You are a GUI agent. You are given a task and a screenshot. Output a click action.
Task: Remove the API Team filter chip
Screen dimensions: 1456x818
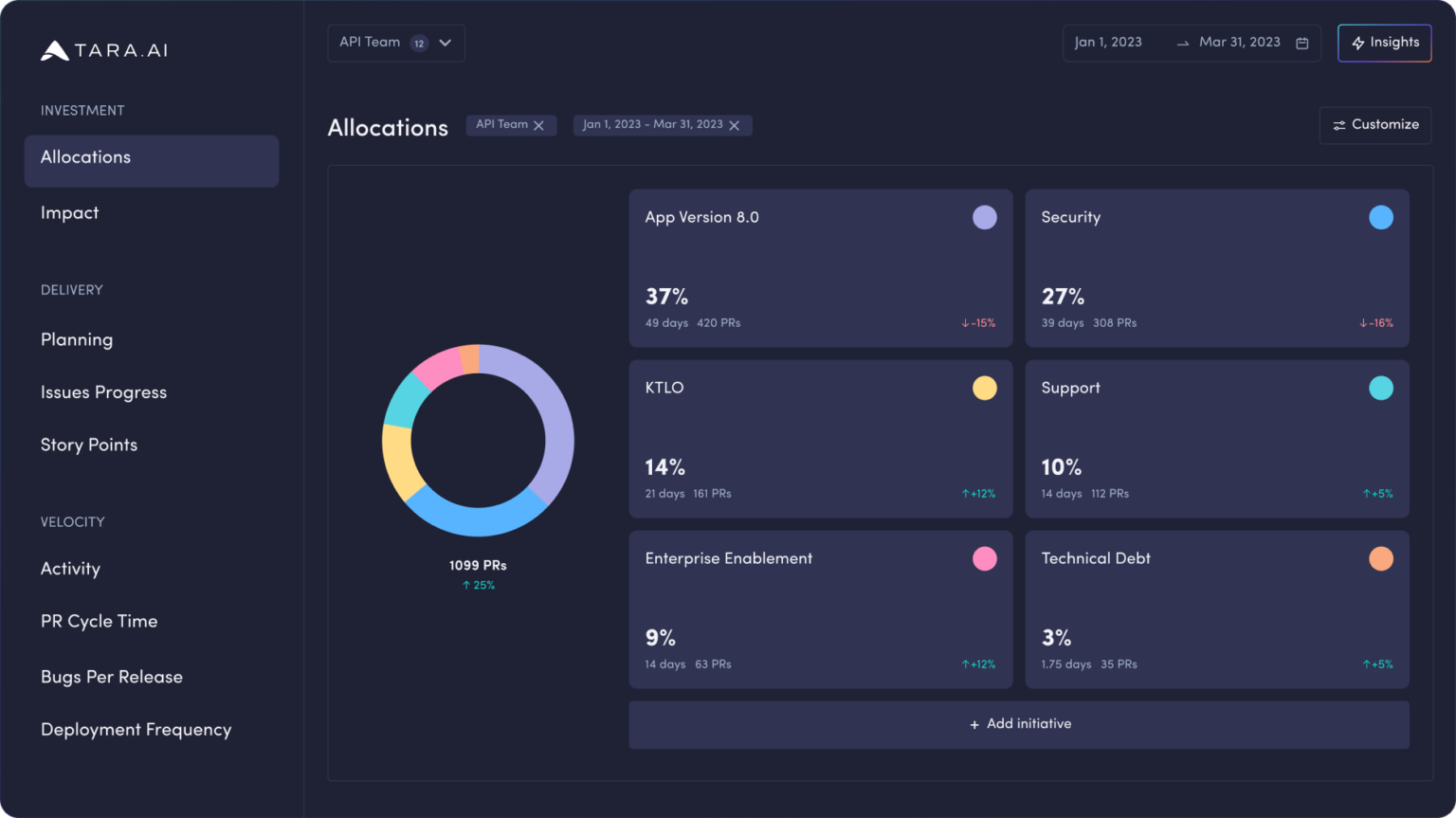click(x=539, y=124)
